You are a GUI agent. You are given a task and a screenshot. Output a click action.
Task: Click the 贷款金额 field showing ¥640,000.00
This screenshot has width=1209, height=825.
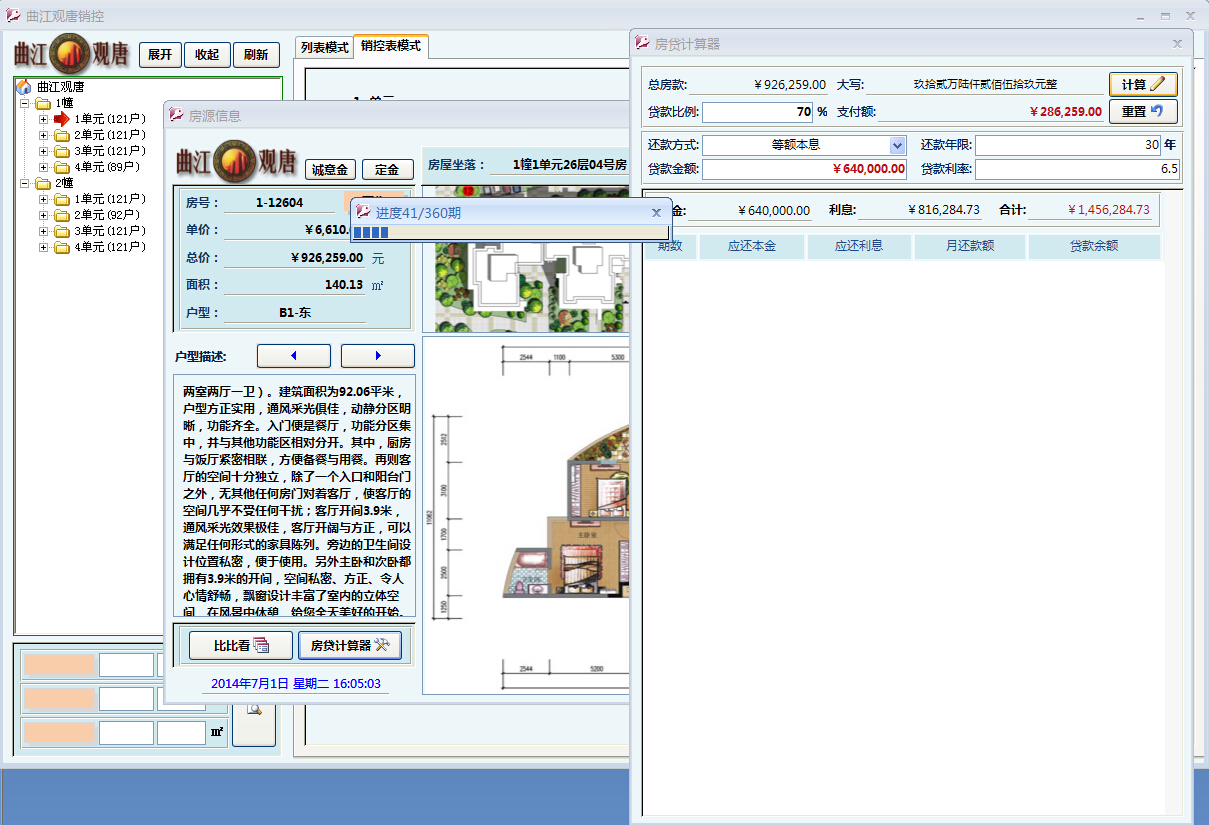[x=805, y=169]
